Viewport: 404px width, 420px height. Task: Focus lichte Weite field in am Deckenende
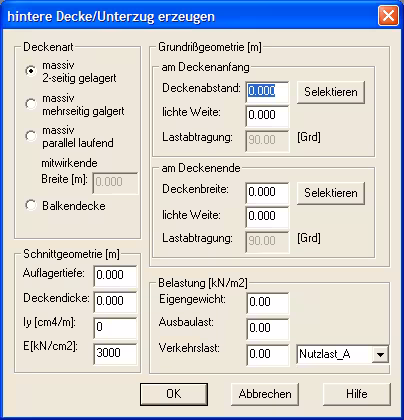point(267,216)
